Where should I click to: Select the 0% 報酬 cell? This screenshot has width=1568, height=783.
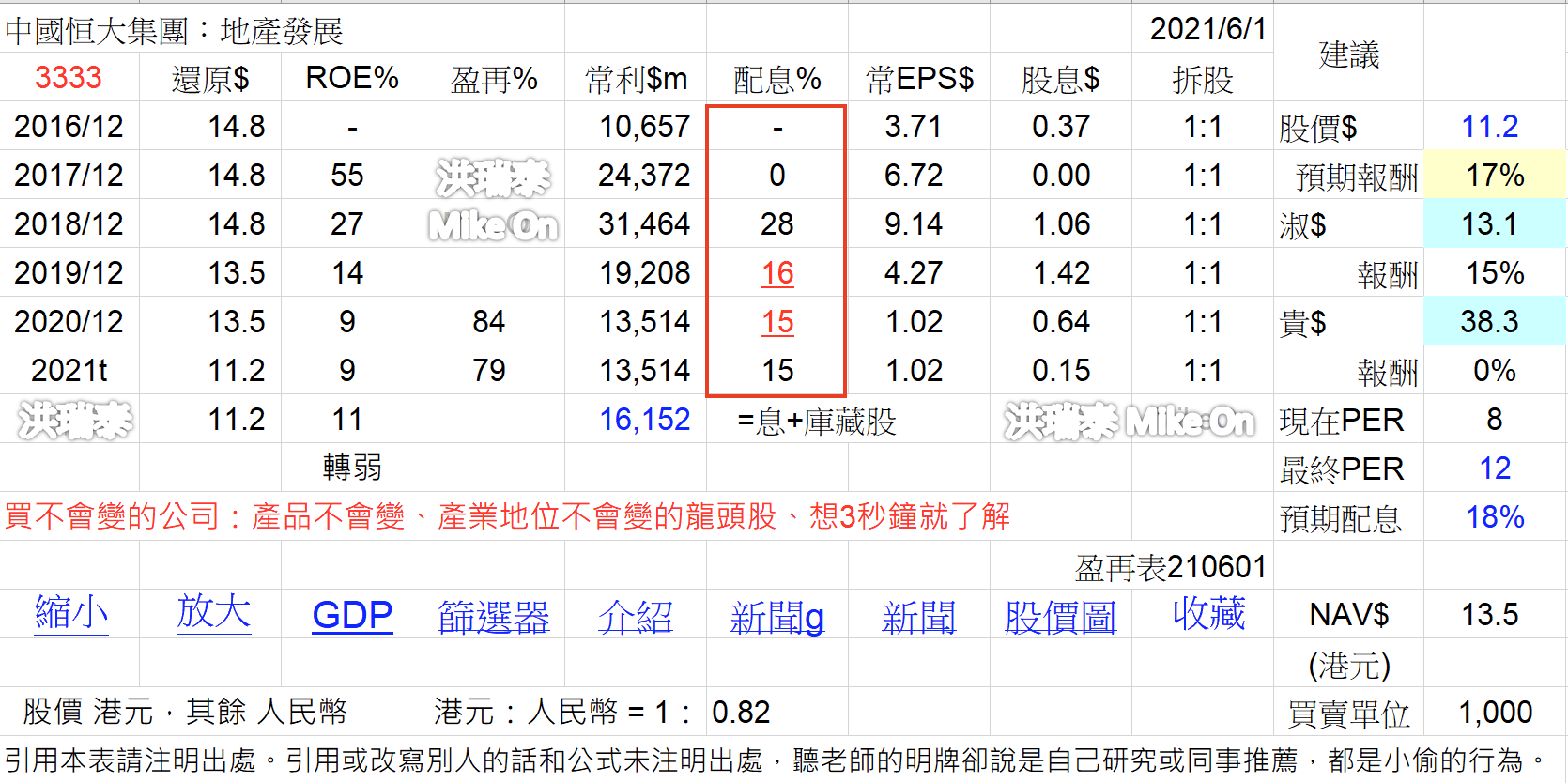(1495, 370)
